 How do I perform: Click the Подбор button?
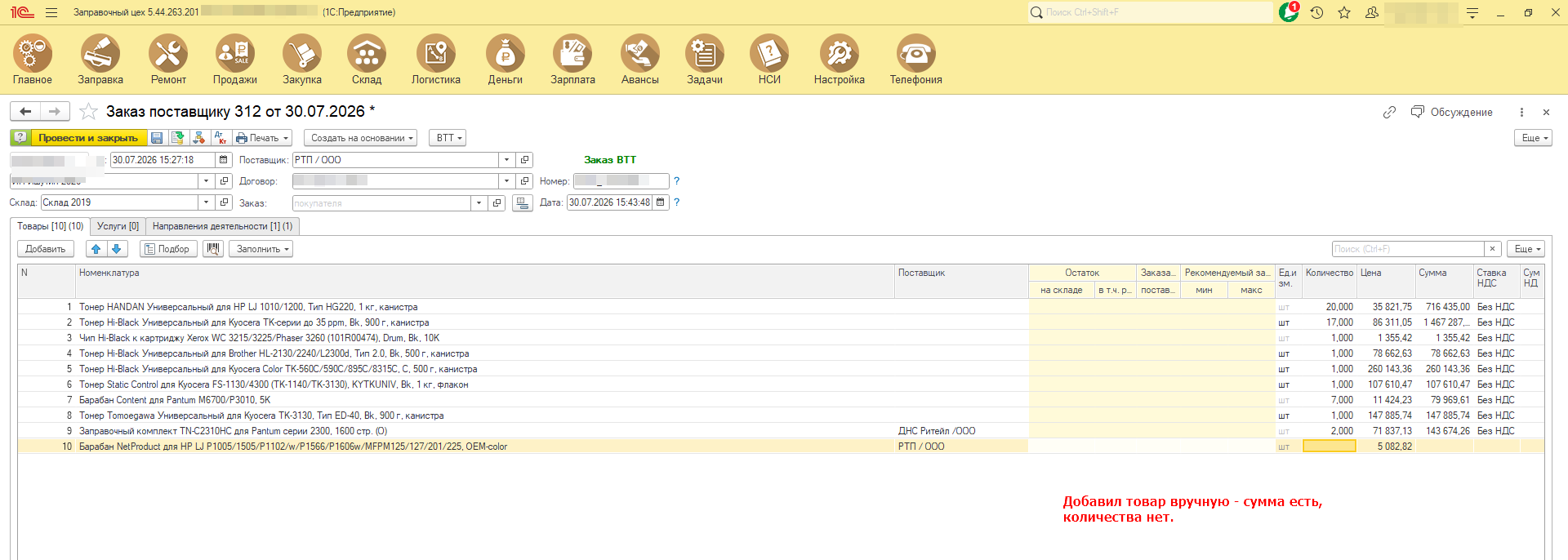click(167, 249)
